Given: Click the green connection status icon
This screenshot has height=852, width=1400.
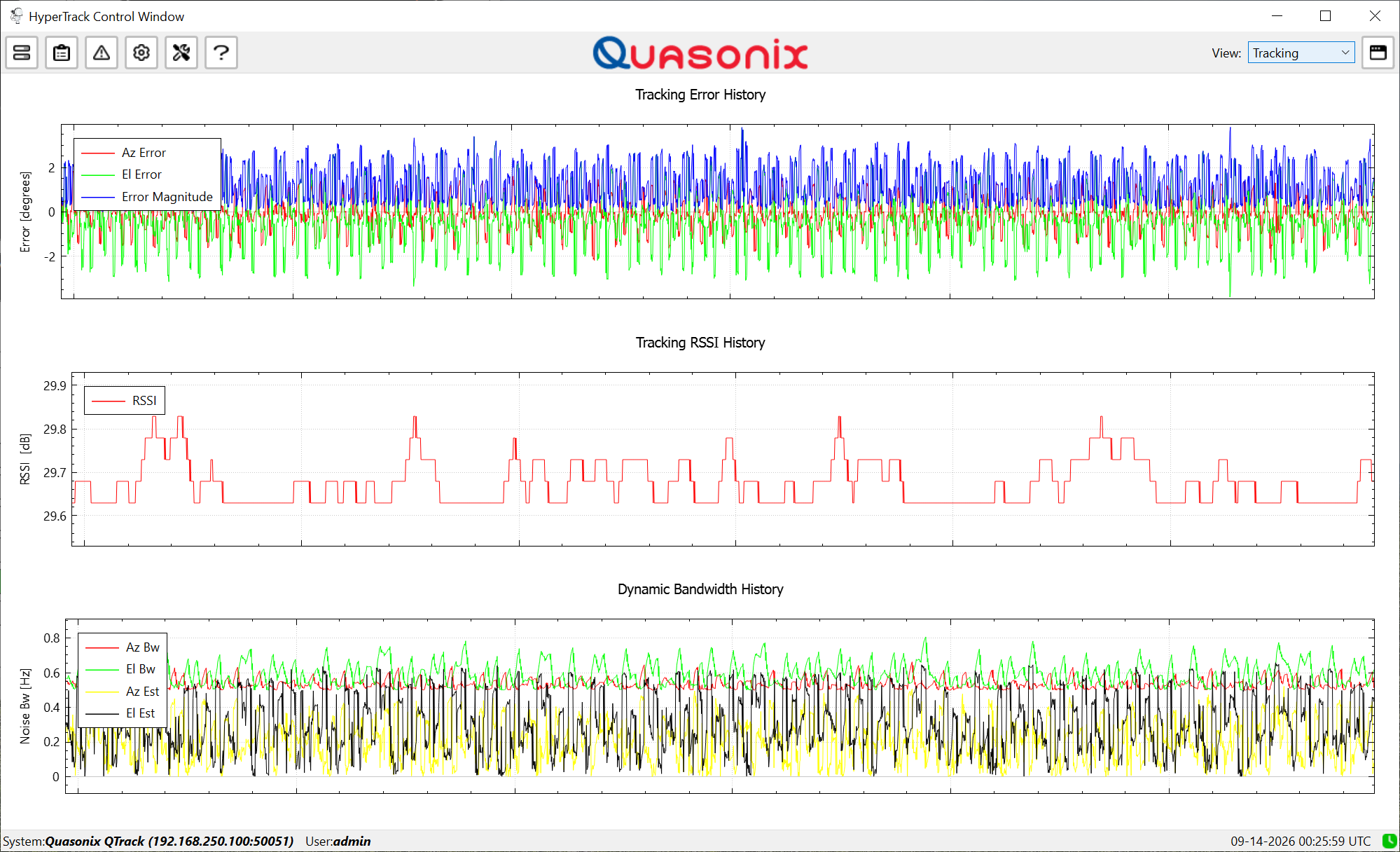Looking at the screenshot, I should tap(1389, 840).
